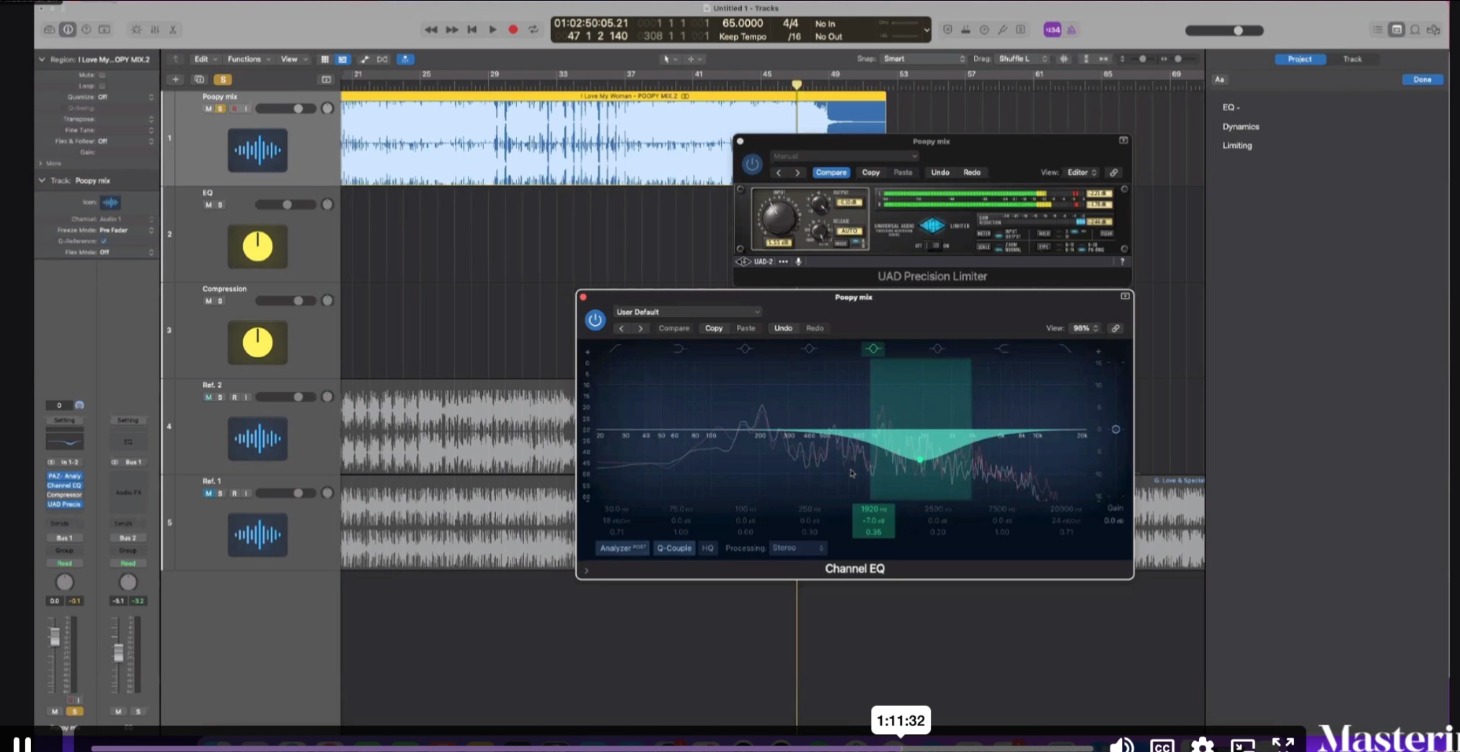Open the Manual preset dropdown in limiter window
The height and width of the screenshot is (752, 1460).
click(x=843, y=156)
